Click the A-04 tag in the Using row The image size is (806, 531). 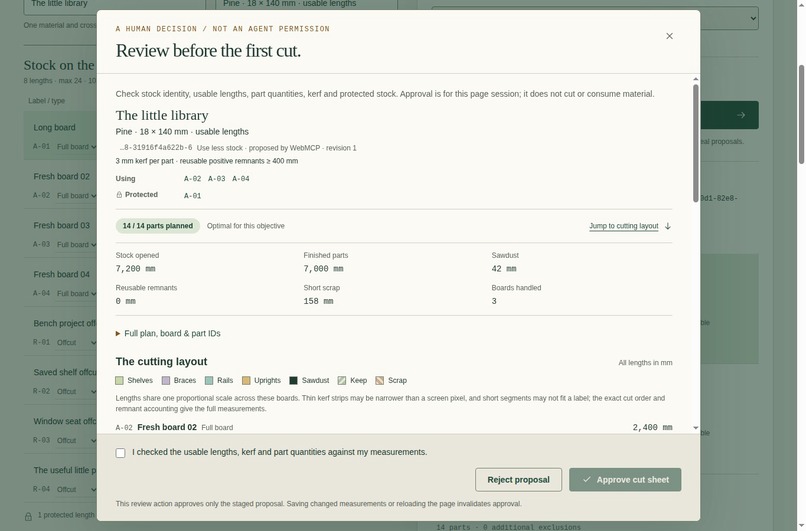tap(241, 179)
